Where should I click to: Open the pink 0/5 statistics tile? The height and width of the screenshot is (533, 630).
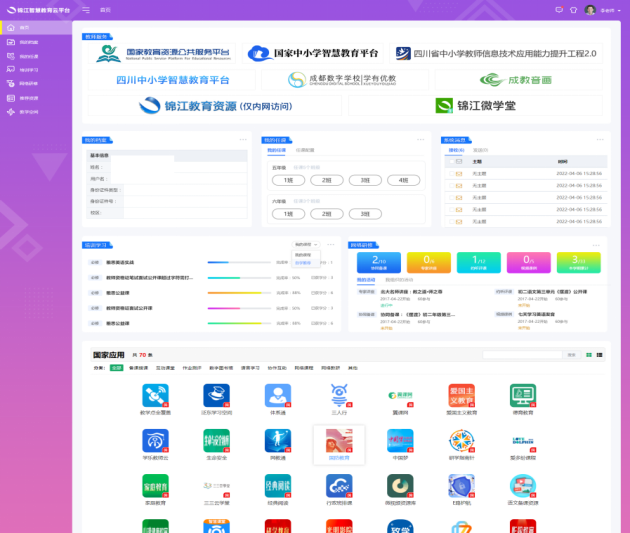click(x=528, y=263)
